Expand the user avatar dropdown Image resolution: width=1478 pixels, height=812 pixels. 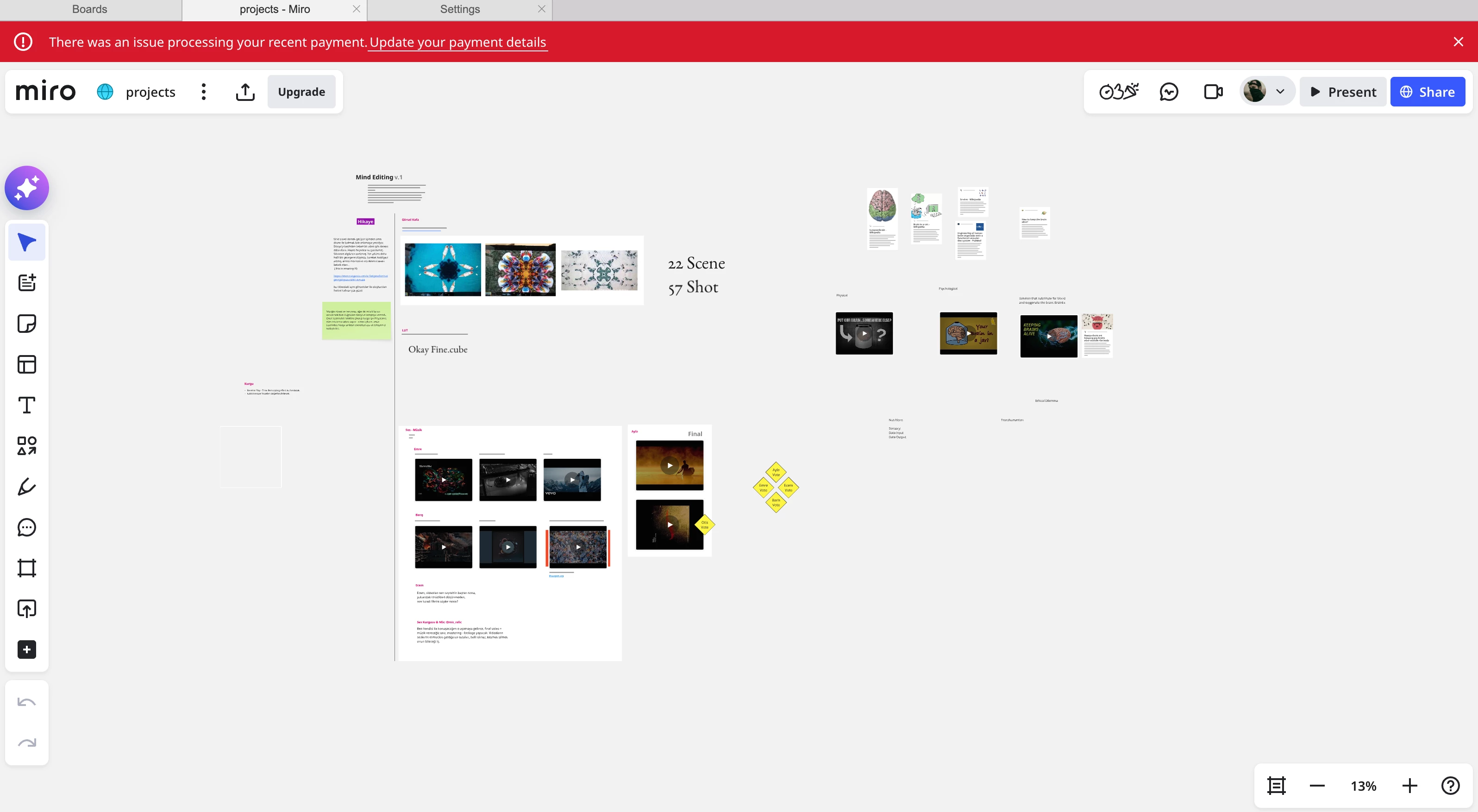[1280, 92]
